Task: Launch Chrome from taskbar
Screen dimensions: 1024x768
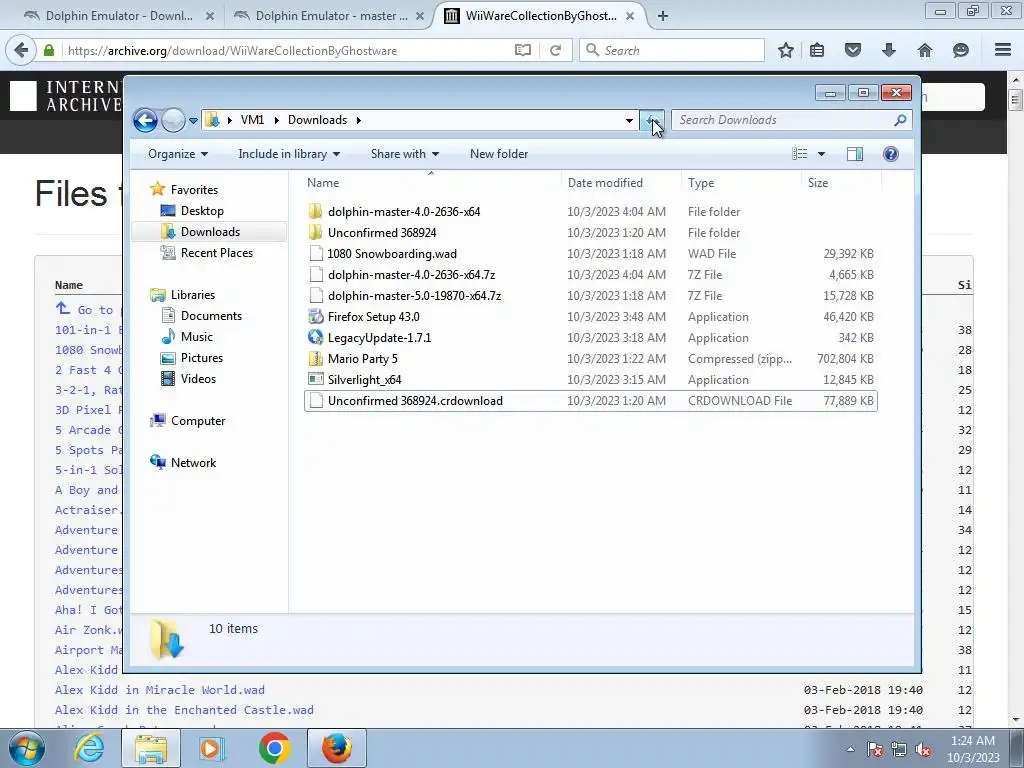Action: [274, 748]
